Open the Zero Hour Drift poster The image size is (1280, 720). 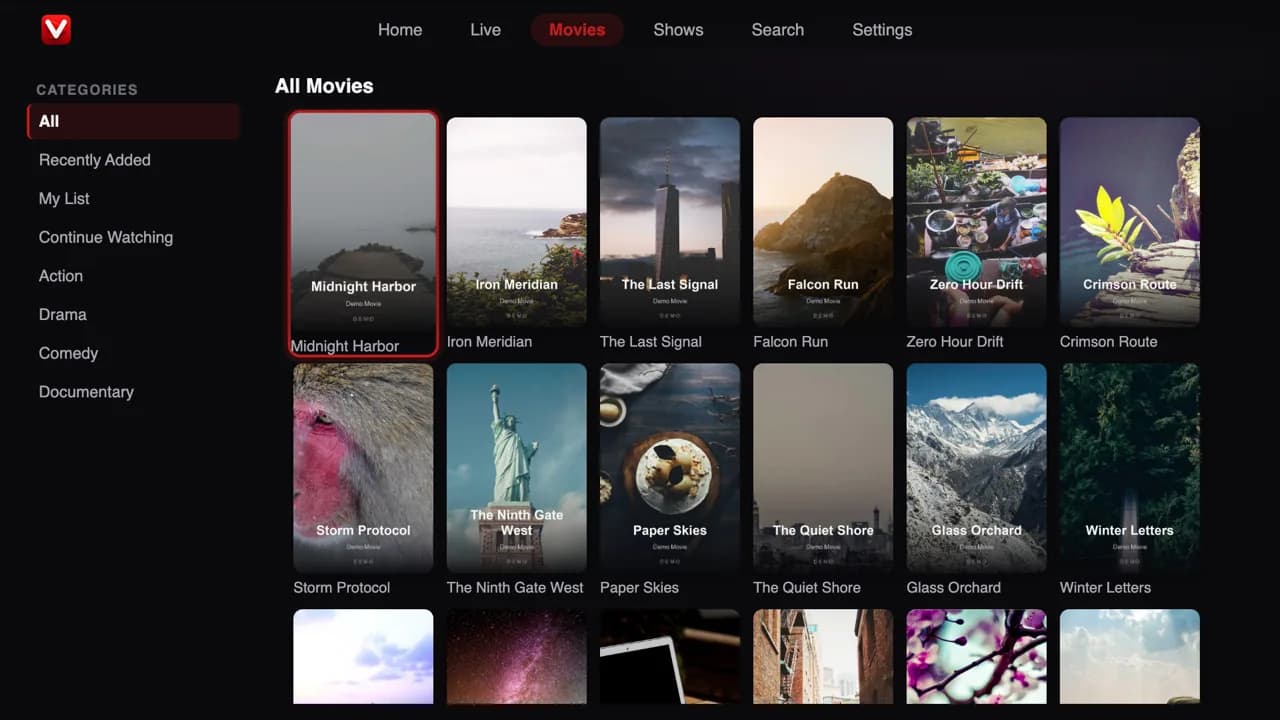[976, 222]
